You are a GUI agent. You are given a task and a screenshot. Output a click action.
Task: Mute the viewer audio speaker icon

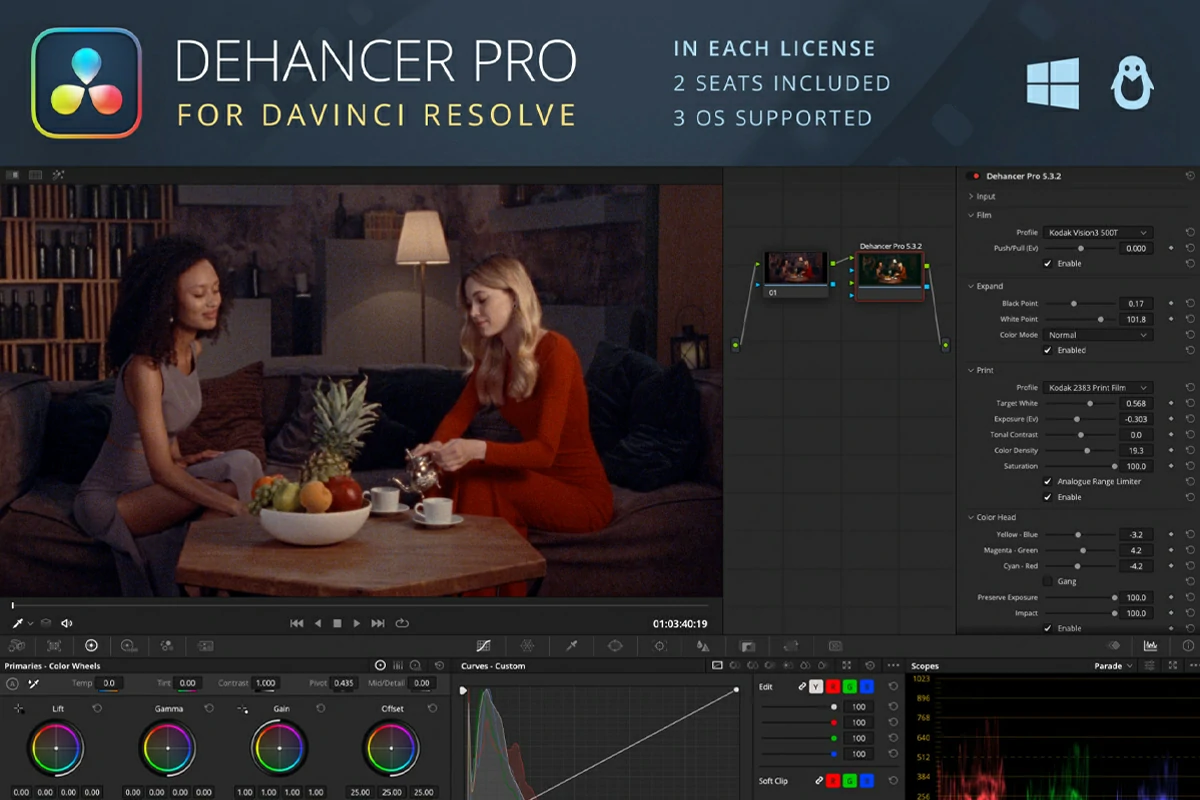coord(67,623)
